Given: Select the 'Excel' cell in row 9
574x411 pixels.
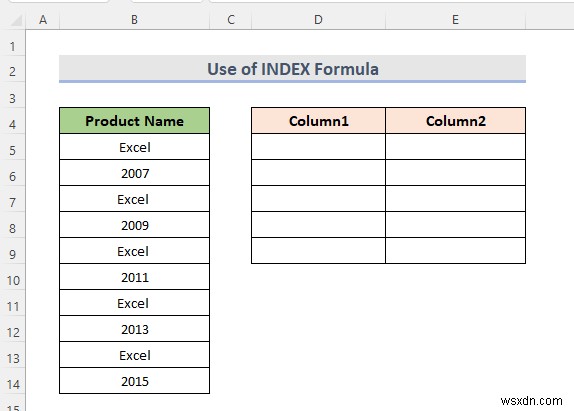Looking at the screenshot, I should click(x=134, y=251).
